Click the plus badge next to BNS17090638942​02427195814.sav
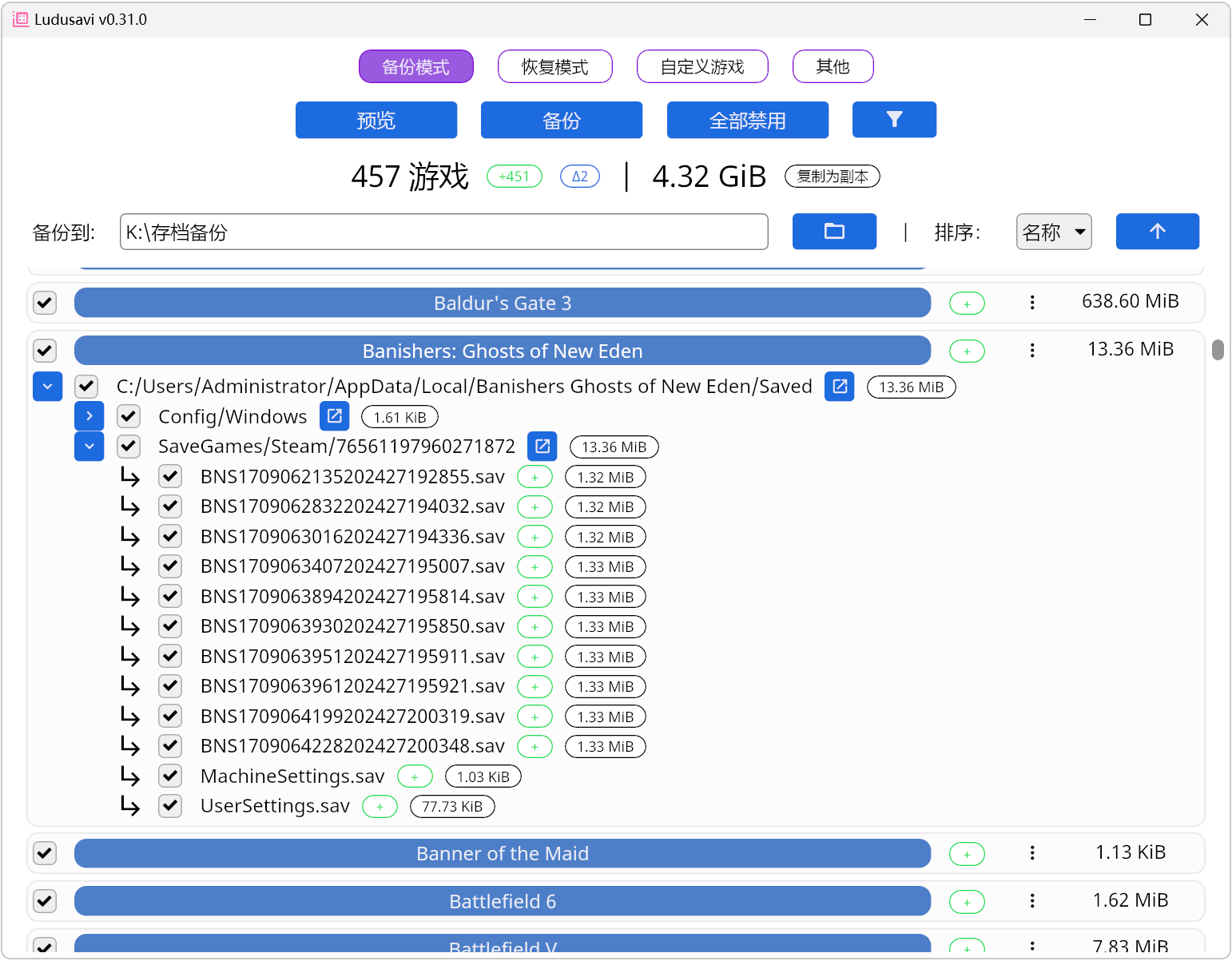Screen dimensions: 1232x961 tap(535, 598)
